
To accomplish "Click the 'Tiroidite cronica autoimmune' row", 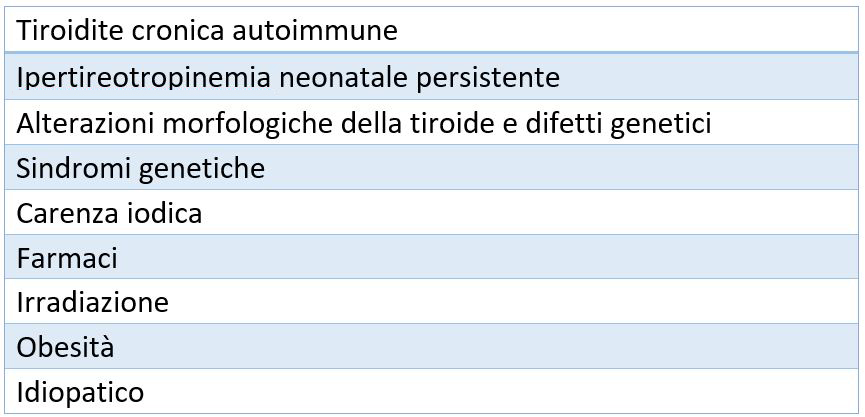I will point(432,30).
